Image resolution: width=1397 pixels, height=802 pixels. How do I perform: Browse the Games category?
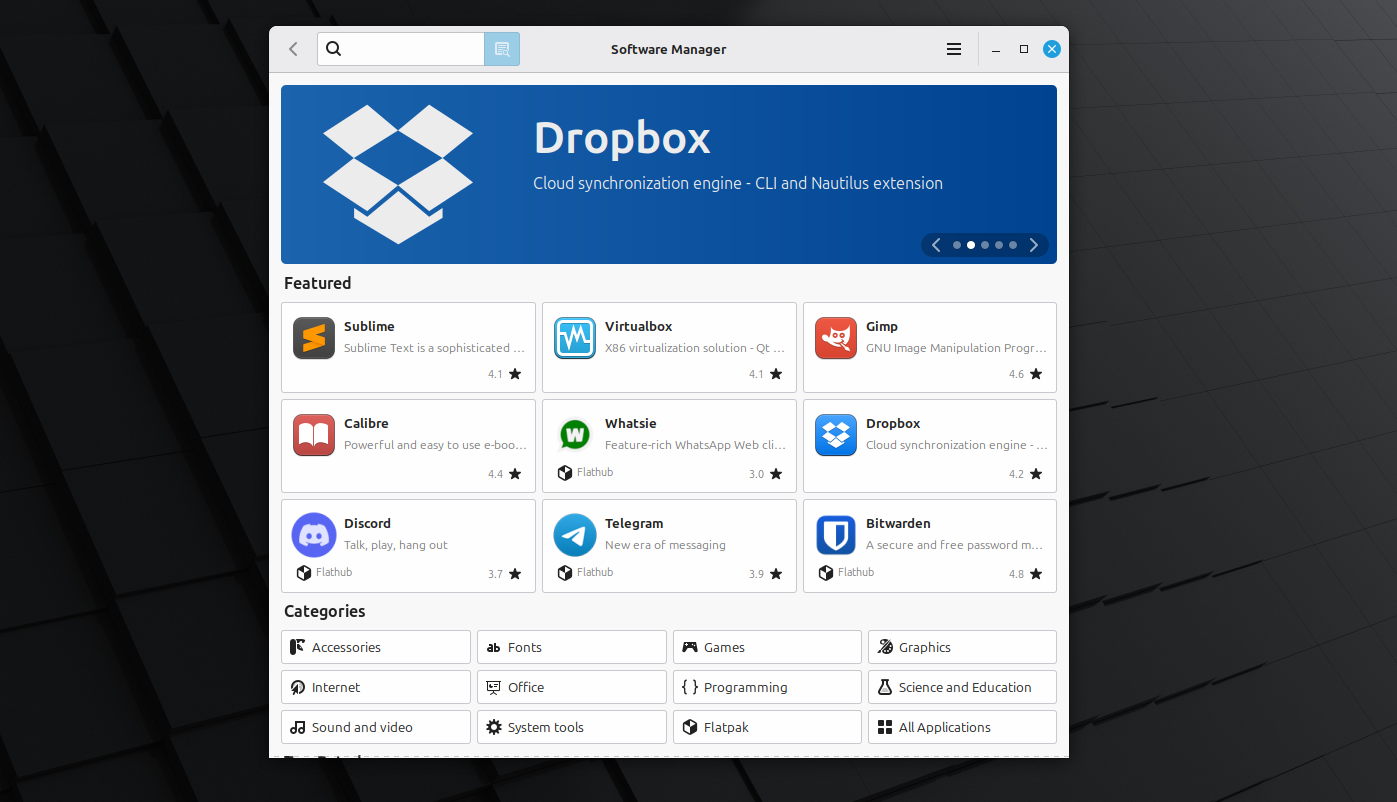click(766, 647)
